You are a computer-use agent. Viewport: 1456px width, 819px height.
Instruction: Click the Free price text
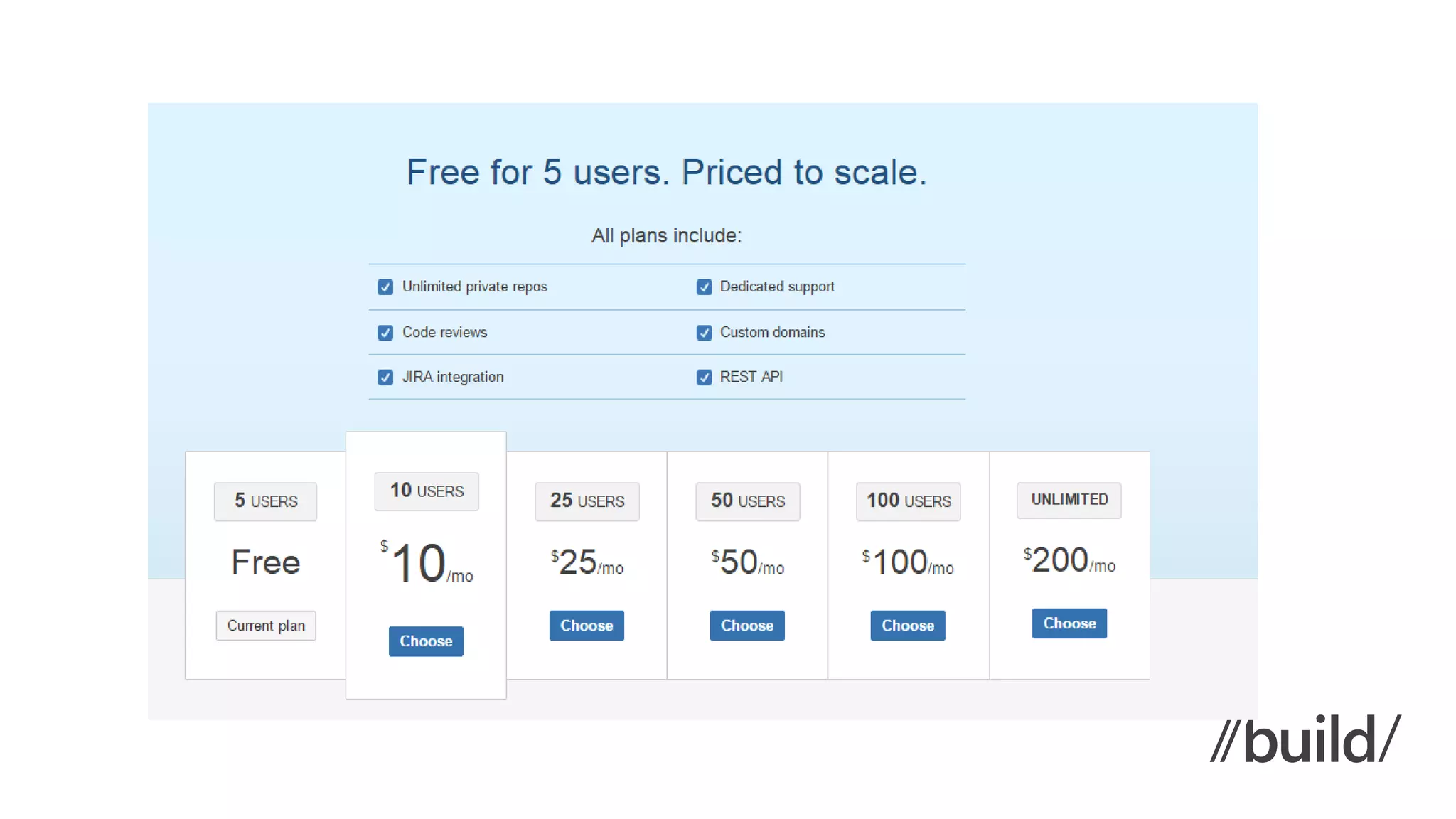266,562
